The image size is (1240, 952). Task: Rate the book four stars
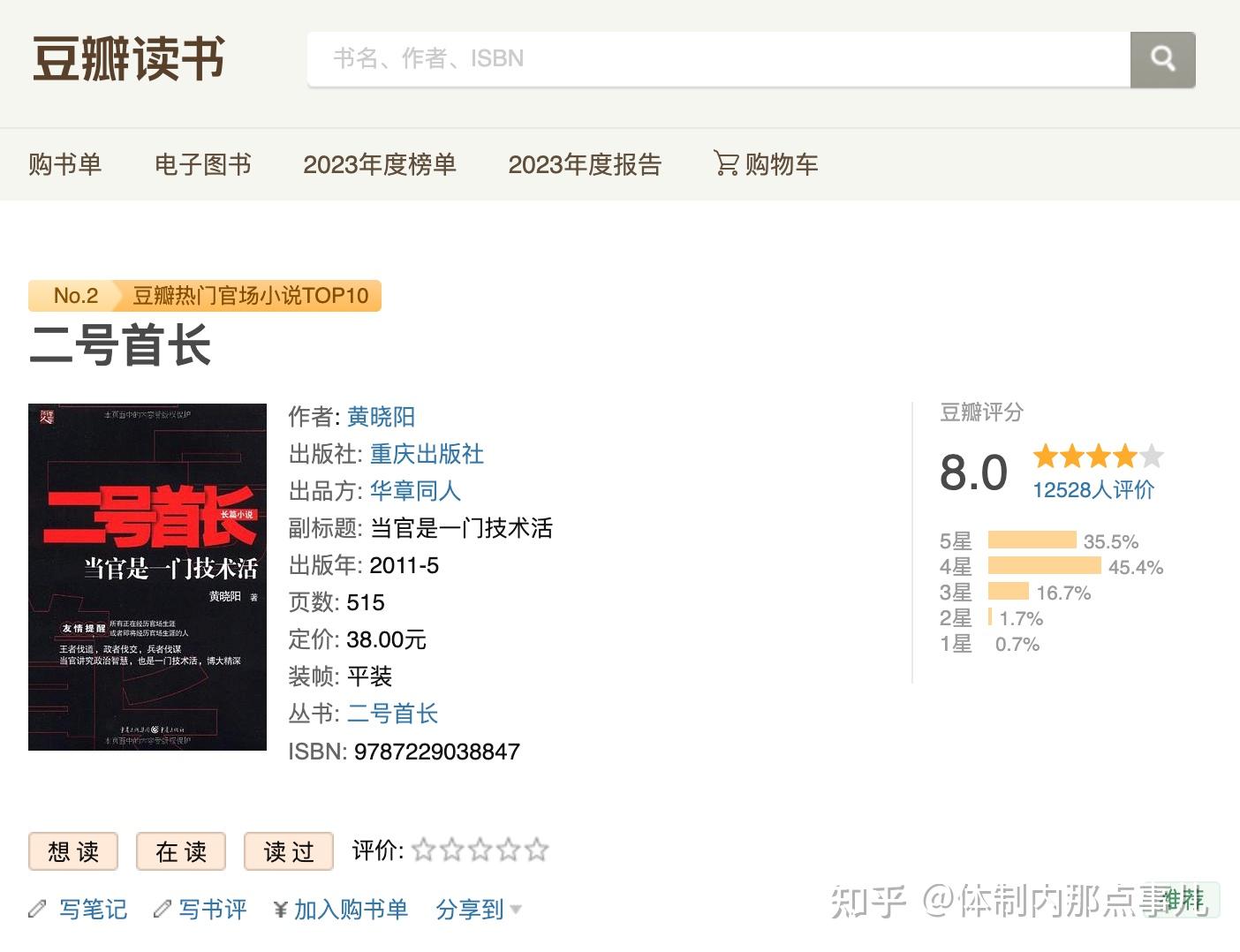509,850
